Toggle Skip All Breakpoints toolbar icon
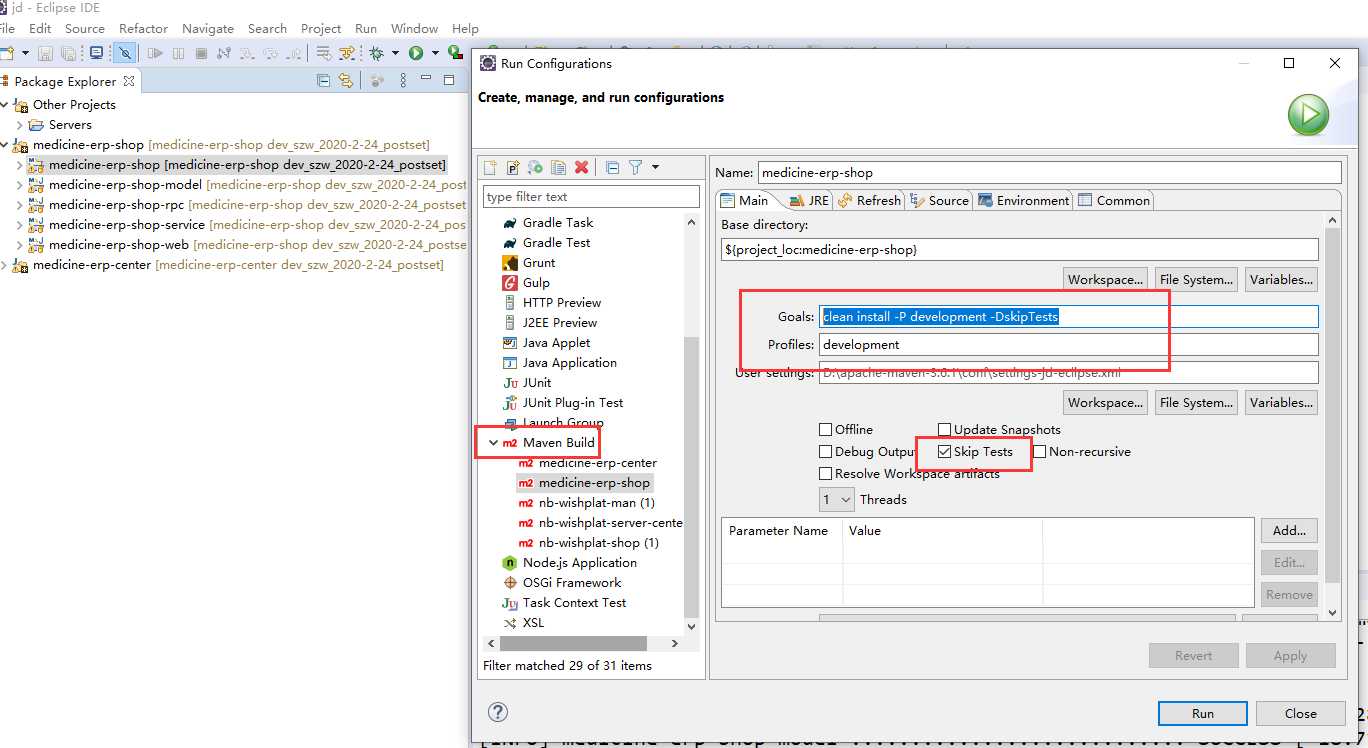1368x748 pixels. click(x=125, y=53)
